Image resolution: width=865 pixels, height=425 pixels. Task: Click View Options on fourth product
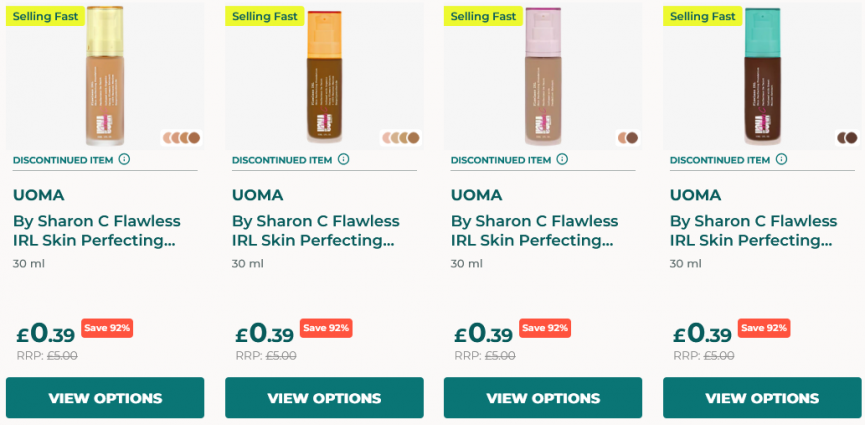coord(762,398)
